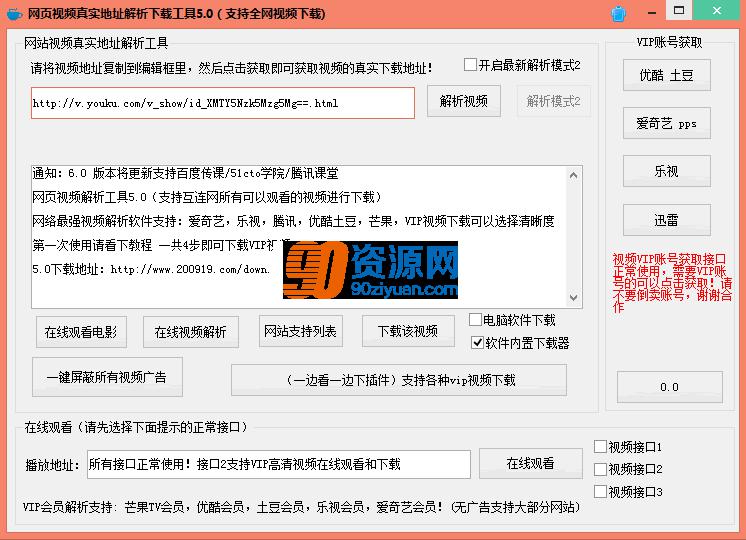Show 网站支持列表

301,331
